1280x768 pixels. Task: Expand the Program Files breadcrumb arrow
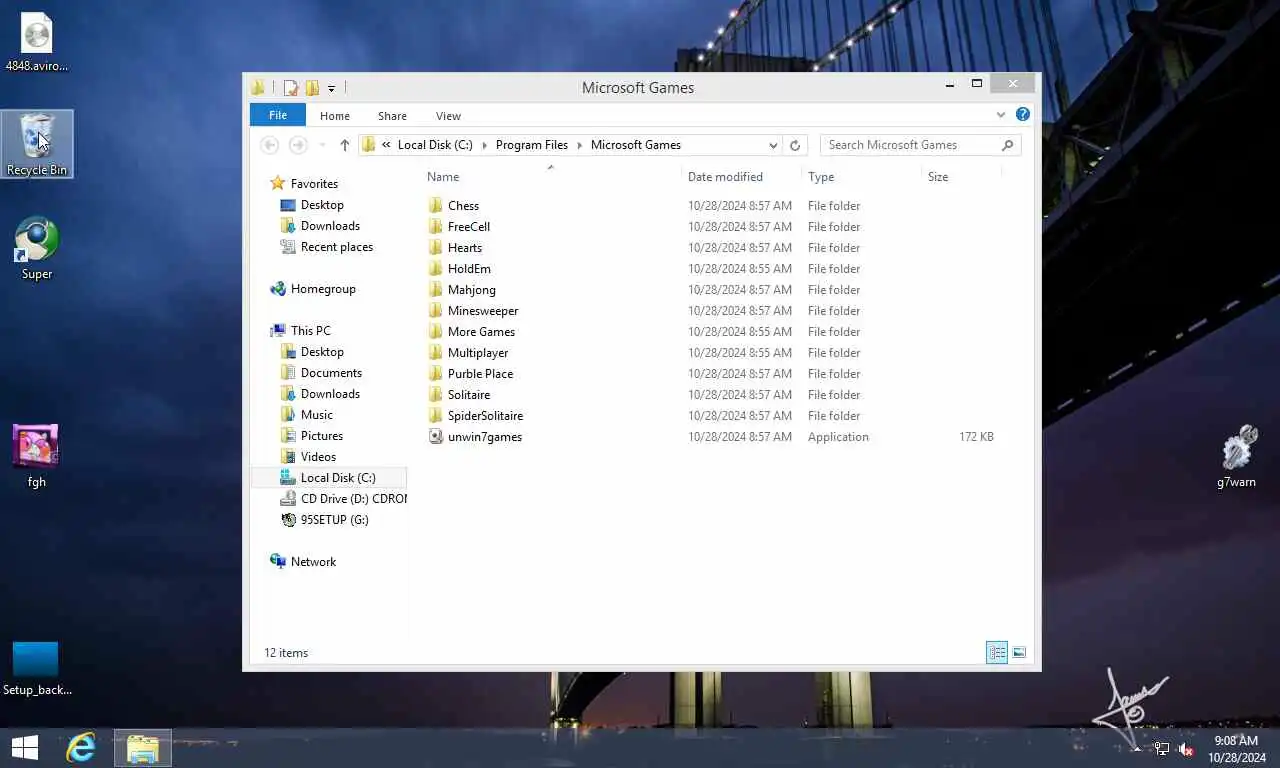point(579,145)
